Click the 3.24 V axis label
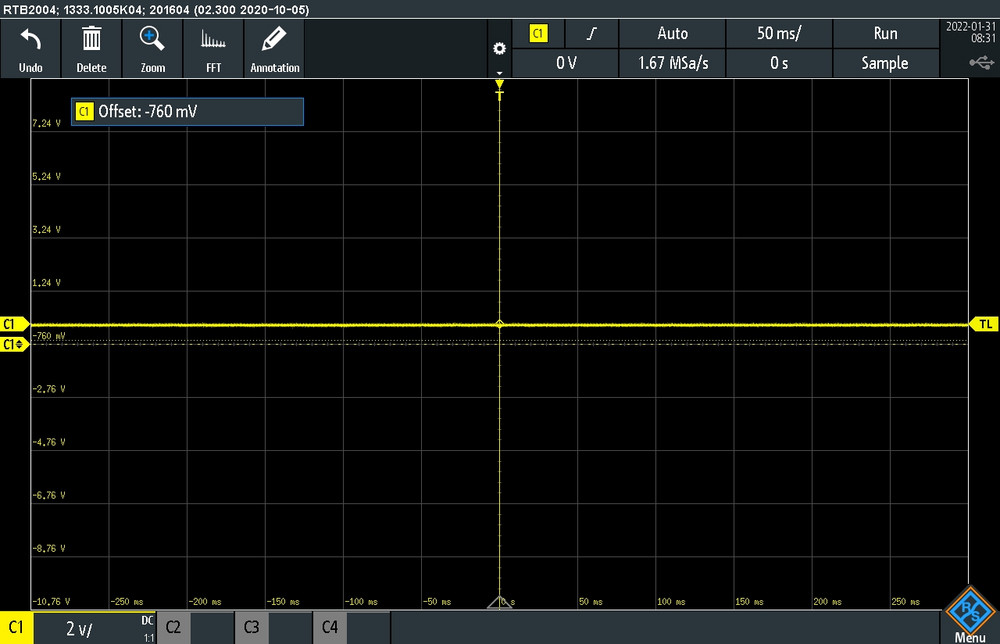The image size is (1000, 644). click(47, 230)
